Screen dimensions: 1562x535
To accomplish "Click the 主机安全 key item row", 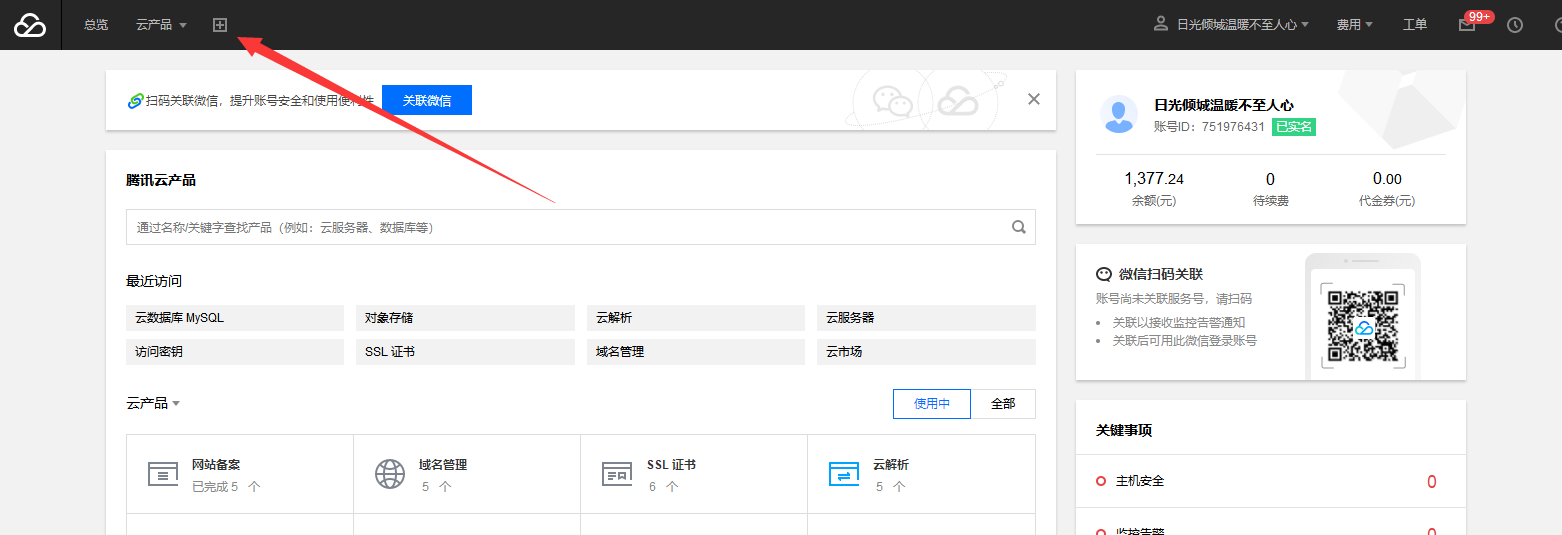I will coord(1270,481).
